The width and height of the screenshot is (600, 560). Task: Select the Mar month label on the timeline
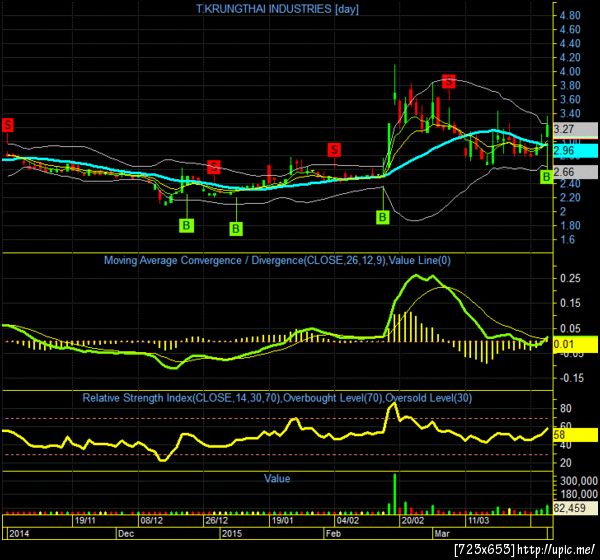[442, 534]
